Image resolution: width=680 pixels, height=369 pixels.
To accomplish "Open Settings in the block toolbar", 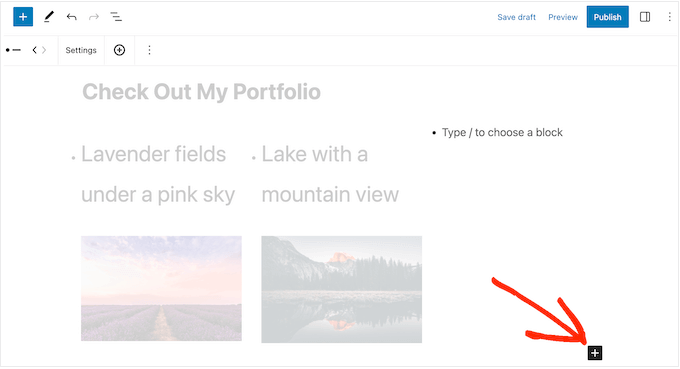I will pyautogui.click(x=81, y=50).
